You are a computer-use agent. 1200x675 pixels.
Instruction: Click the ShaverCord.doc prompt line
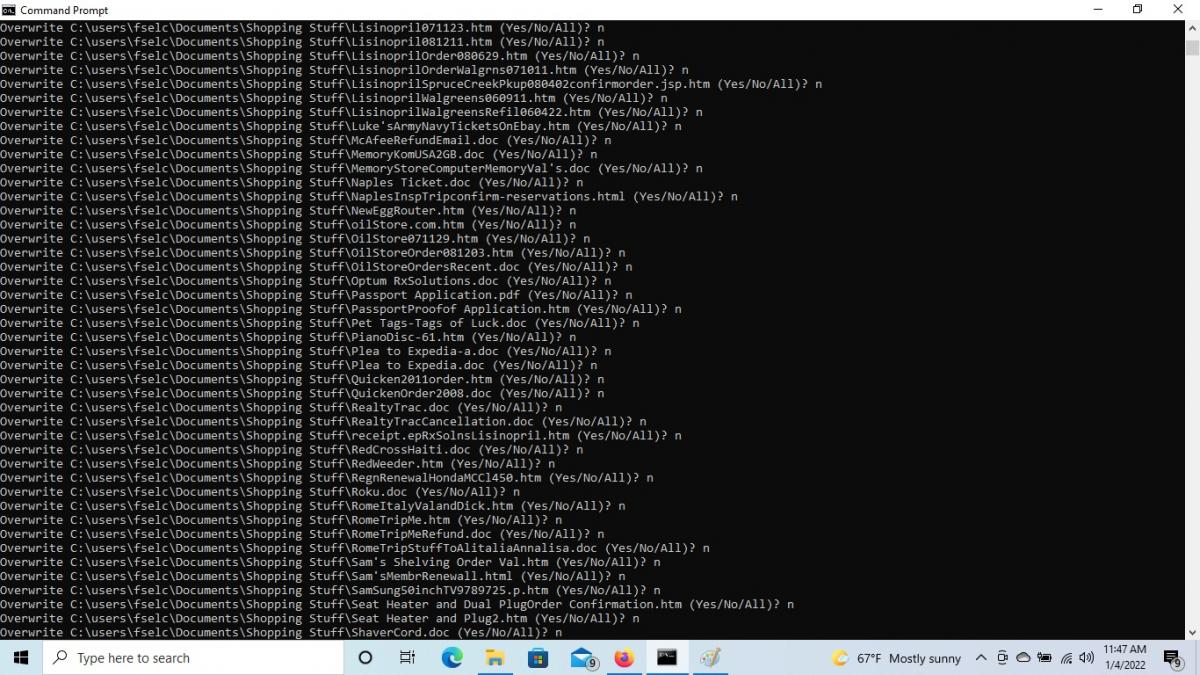pos(281,631)
